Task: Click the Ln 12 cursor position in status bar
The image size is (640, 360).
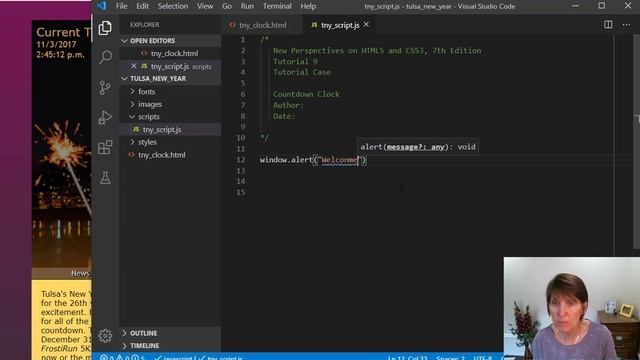Action: [x=408, y=358]
